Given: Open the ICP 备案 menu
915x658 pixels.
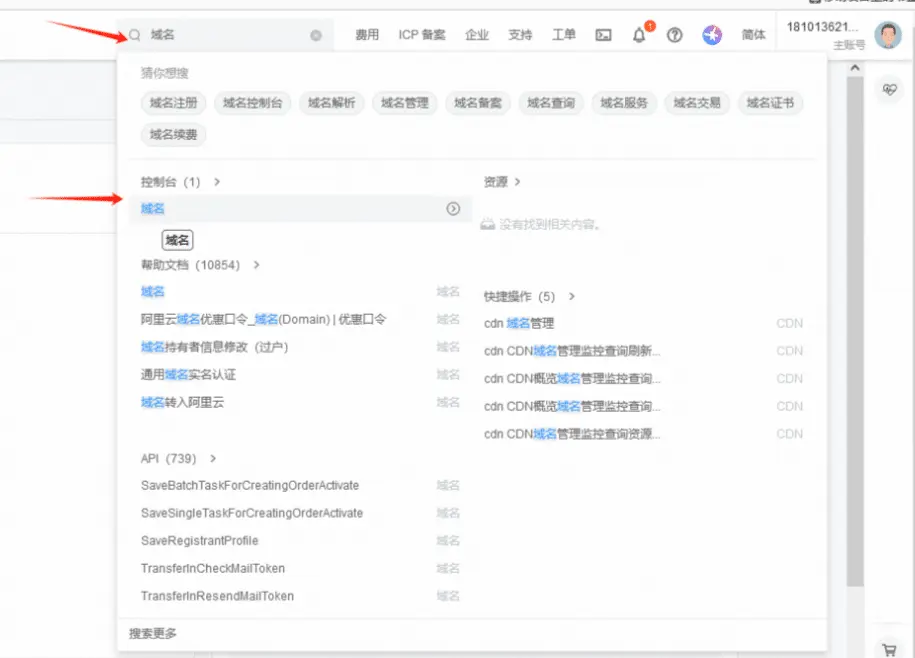Looking at the screenshot, I should (x=422, y=35).
